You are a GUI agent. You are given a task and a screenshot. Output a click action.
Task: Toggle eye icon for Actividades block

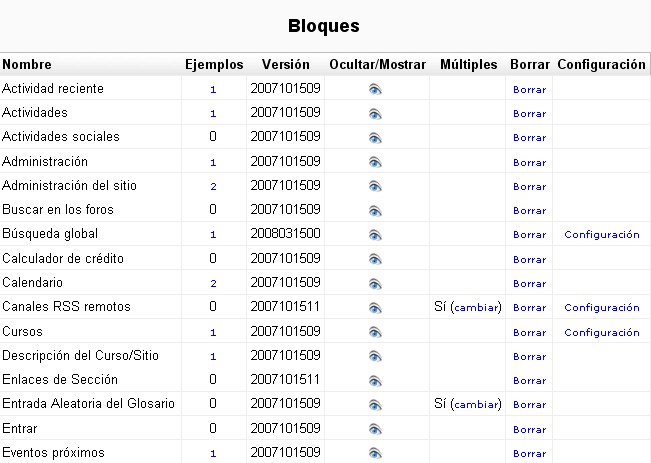click(x=375, y=113)
